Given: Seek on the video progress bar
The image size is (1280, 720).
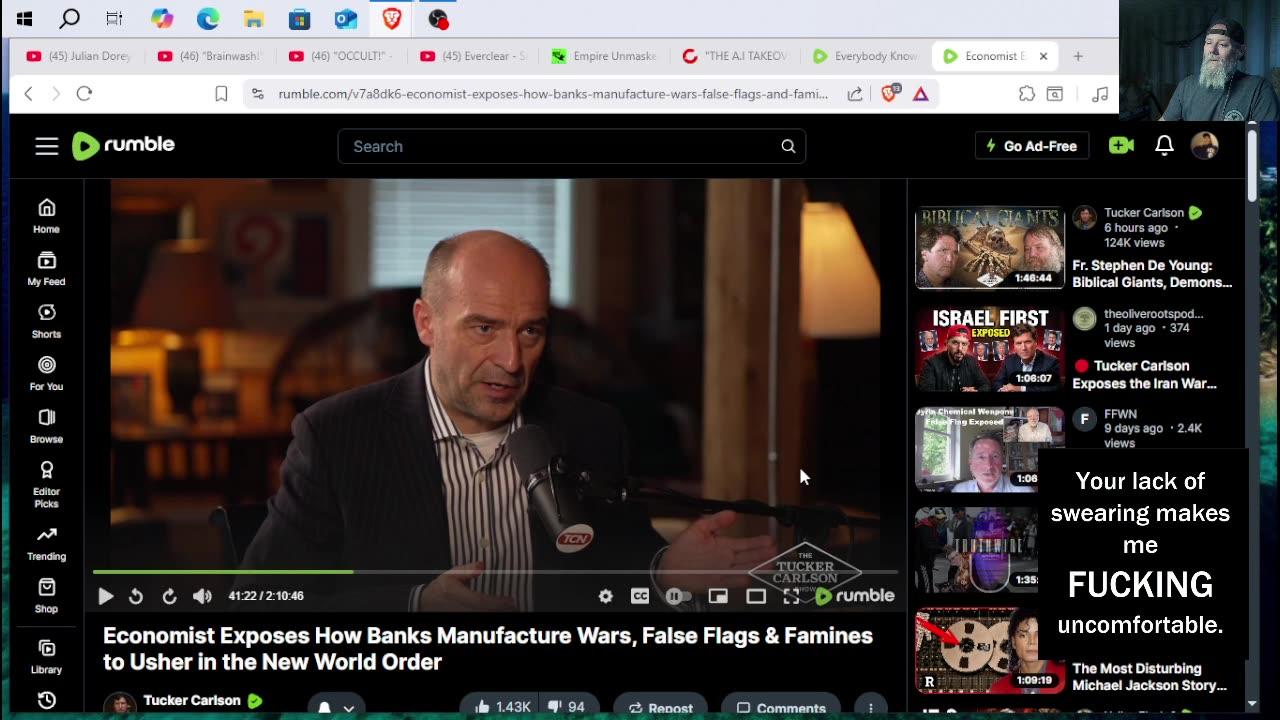Looking at the screenshot, I should [495, 572].
